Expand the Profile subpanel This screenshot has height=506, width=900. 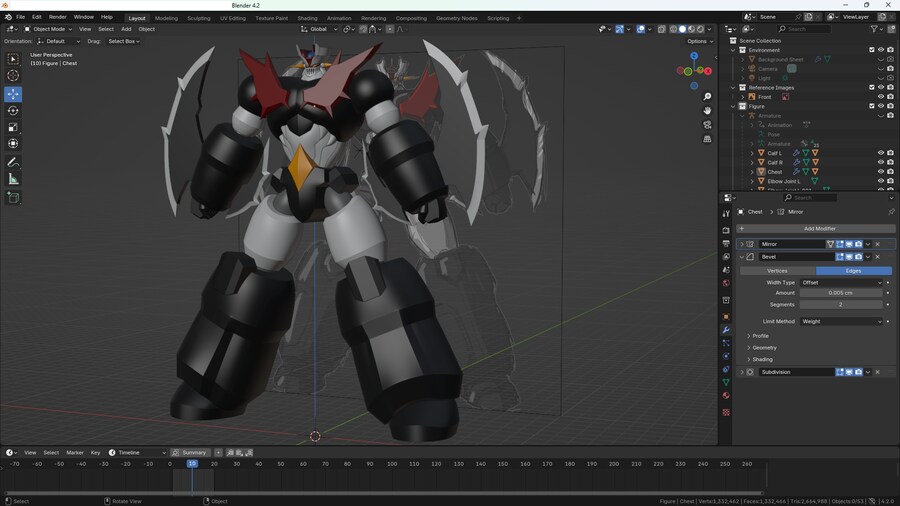coord(758,336)
